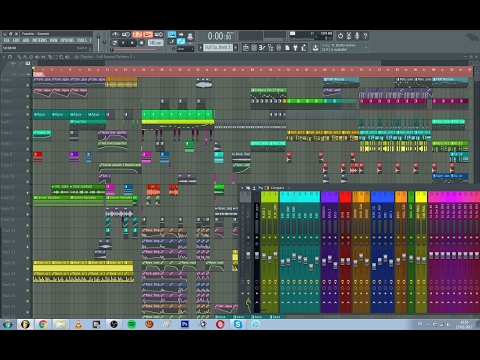Select Playlist select-region tool icon
This screenshot has height=360, width=480.
point(55,57)
